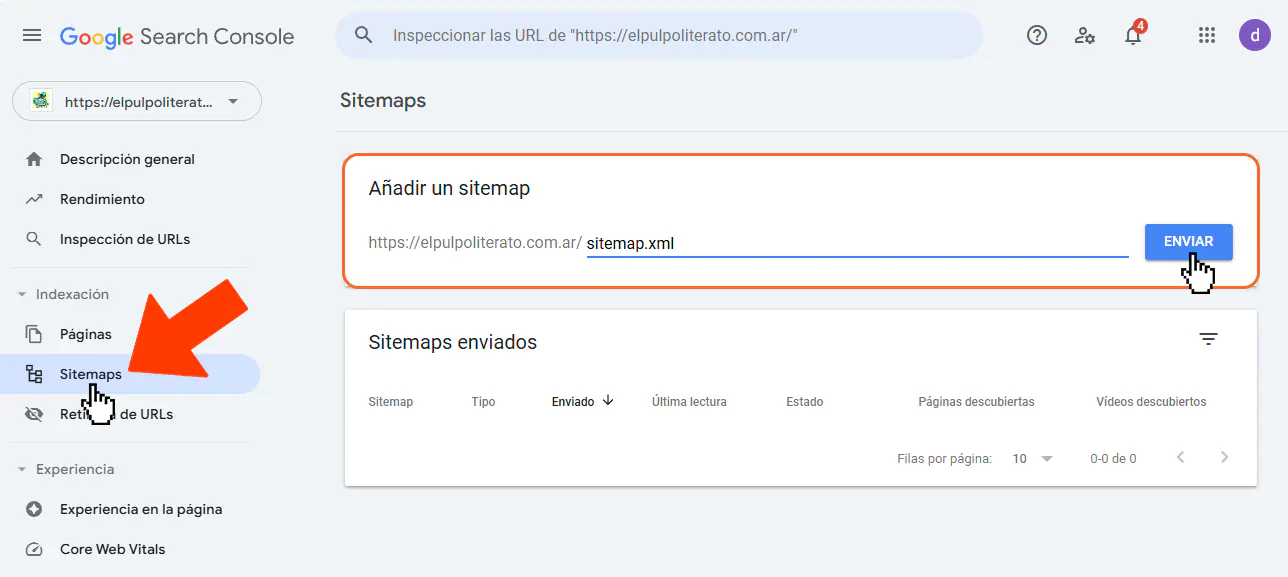The image size is (1288, 577).
Task: Open the Google apps grid
Action: coord(1206,34)
